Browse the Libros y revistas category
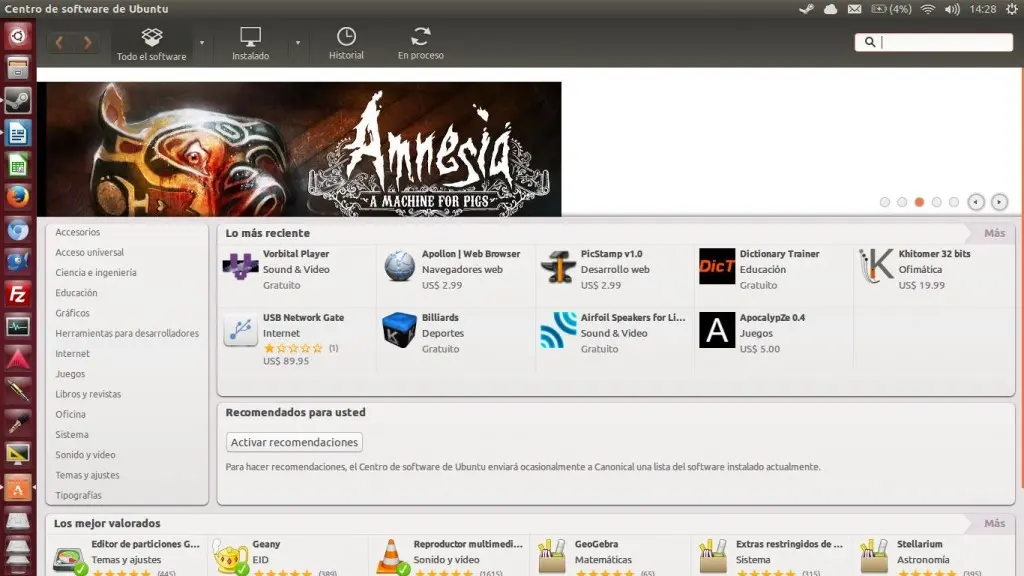Image resolution: width=1024 pixels, height=576 pixels. pyautogui.click(x=88, y=394)
